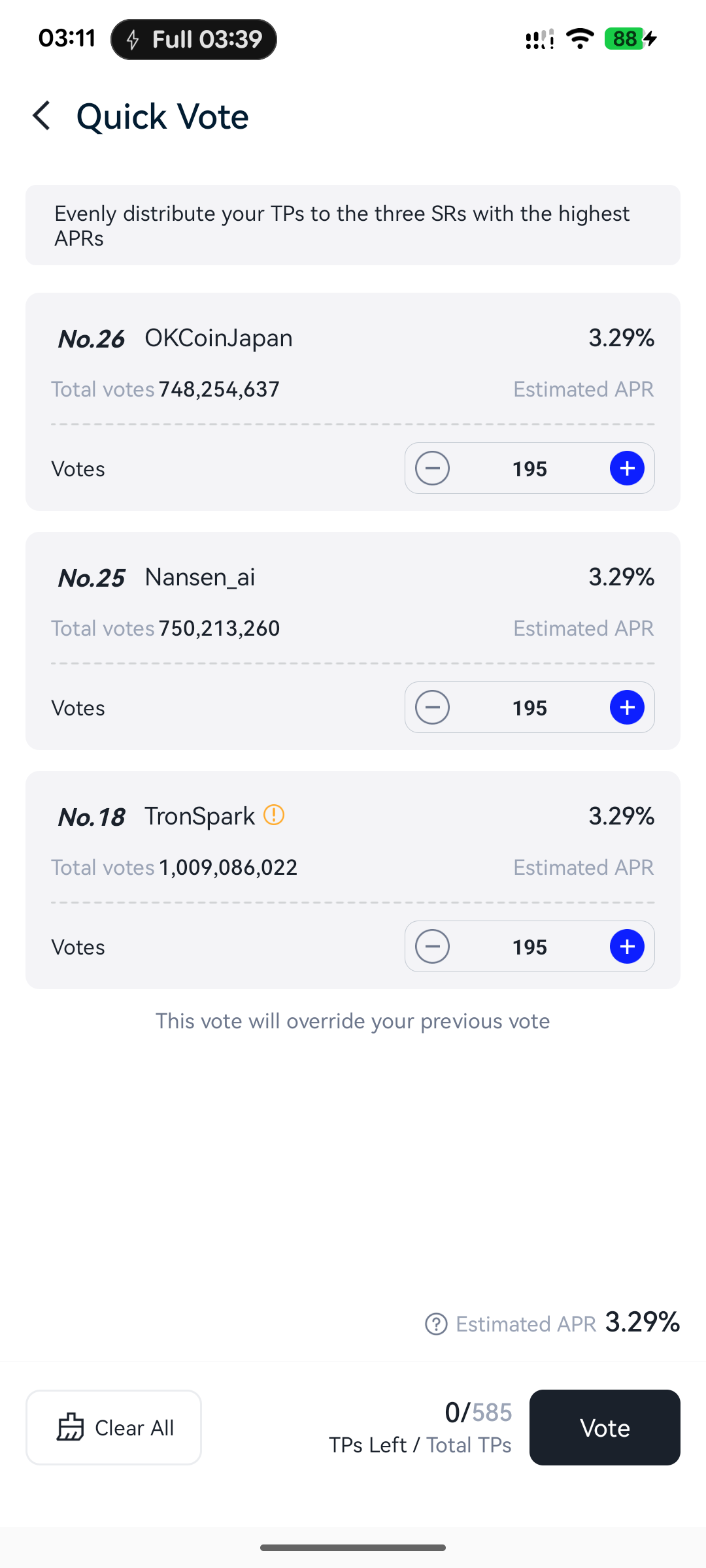Submit with the Vote button
Viewport: 706px width, 1568px height.
pos(605,1428)
